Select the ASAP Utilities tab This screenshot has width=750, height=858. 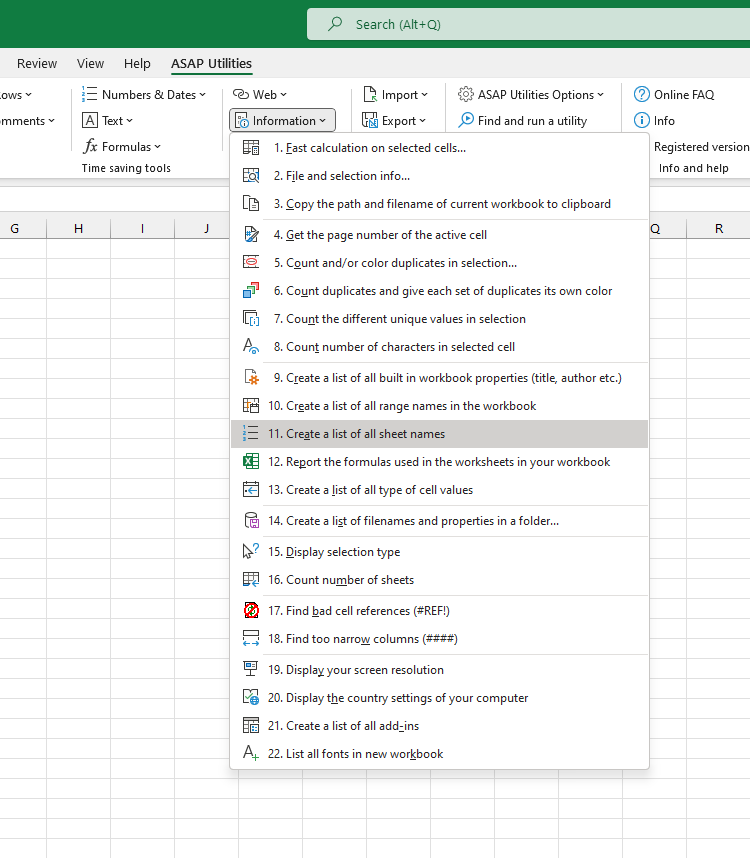(211, 63)
